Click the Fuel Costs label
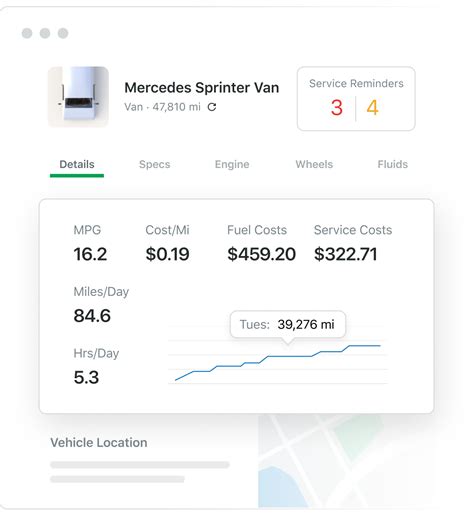Viewport: 474px width, 513px height. pos(257,230)
